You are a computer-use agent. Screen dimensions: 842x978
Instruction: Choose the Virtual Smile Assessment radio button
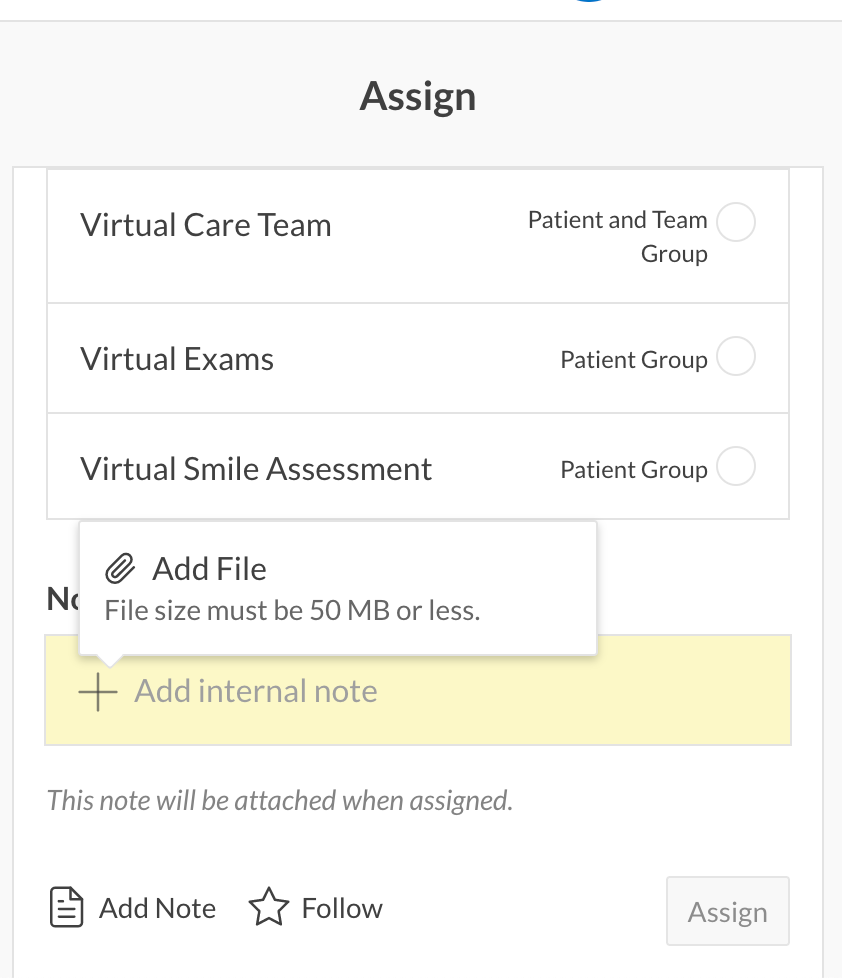(736, 467)
